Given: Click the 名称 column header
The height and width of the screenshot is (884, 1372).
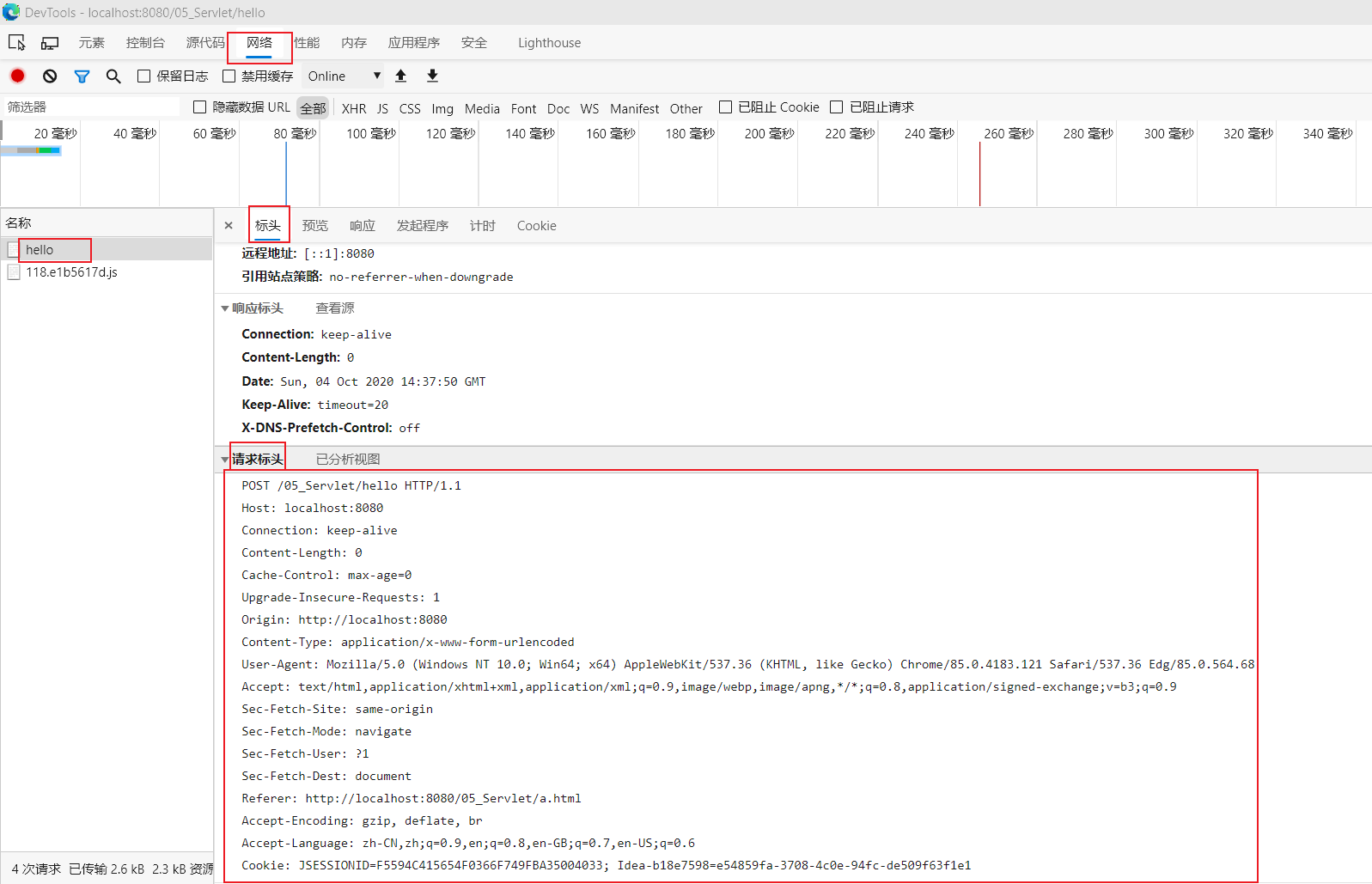Looking at the screenshot, I should pyautogui.click(x=107, y=223).
